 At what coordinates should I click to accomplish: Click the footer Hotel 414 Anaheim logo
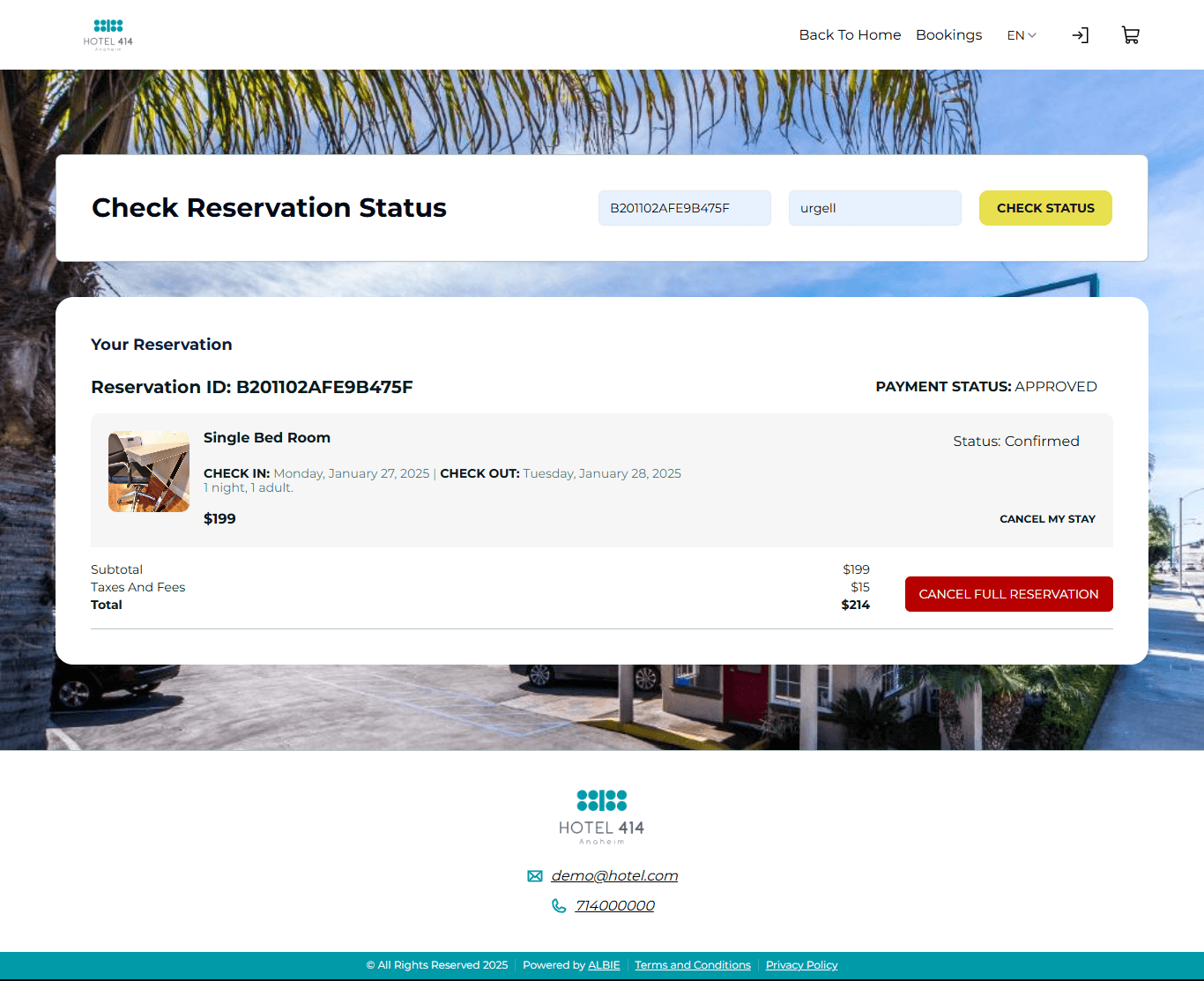601,816
